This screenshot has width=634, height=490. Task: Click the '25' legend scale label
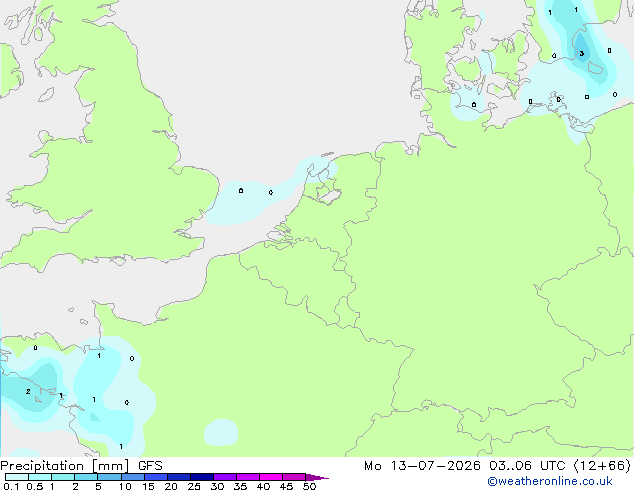194,486
